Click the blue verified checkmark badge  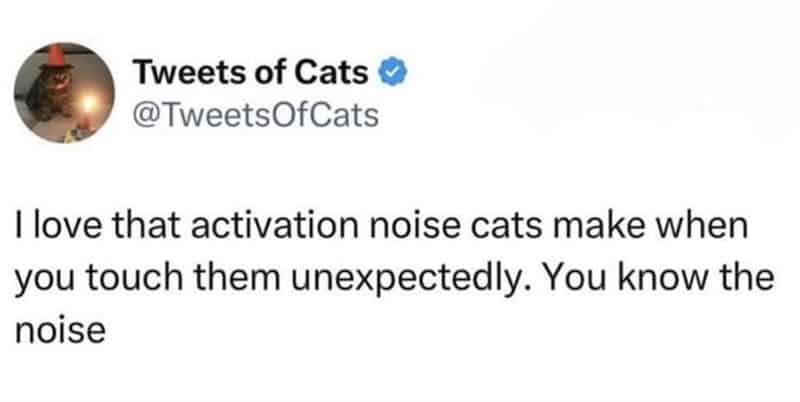(390, 74)
